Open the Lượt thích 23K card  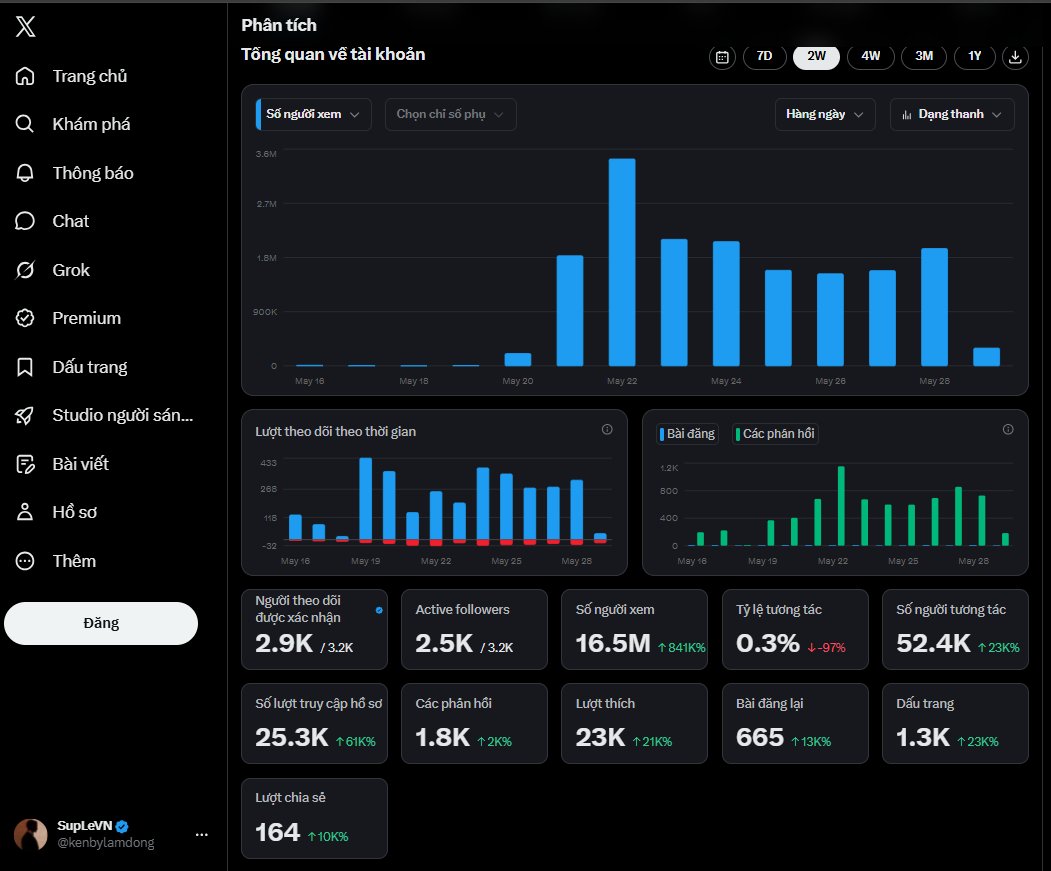[x=634, y=723]
